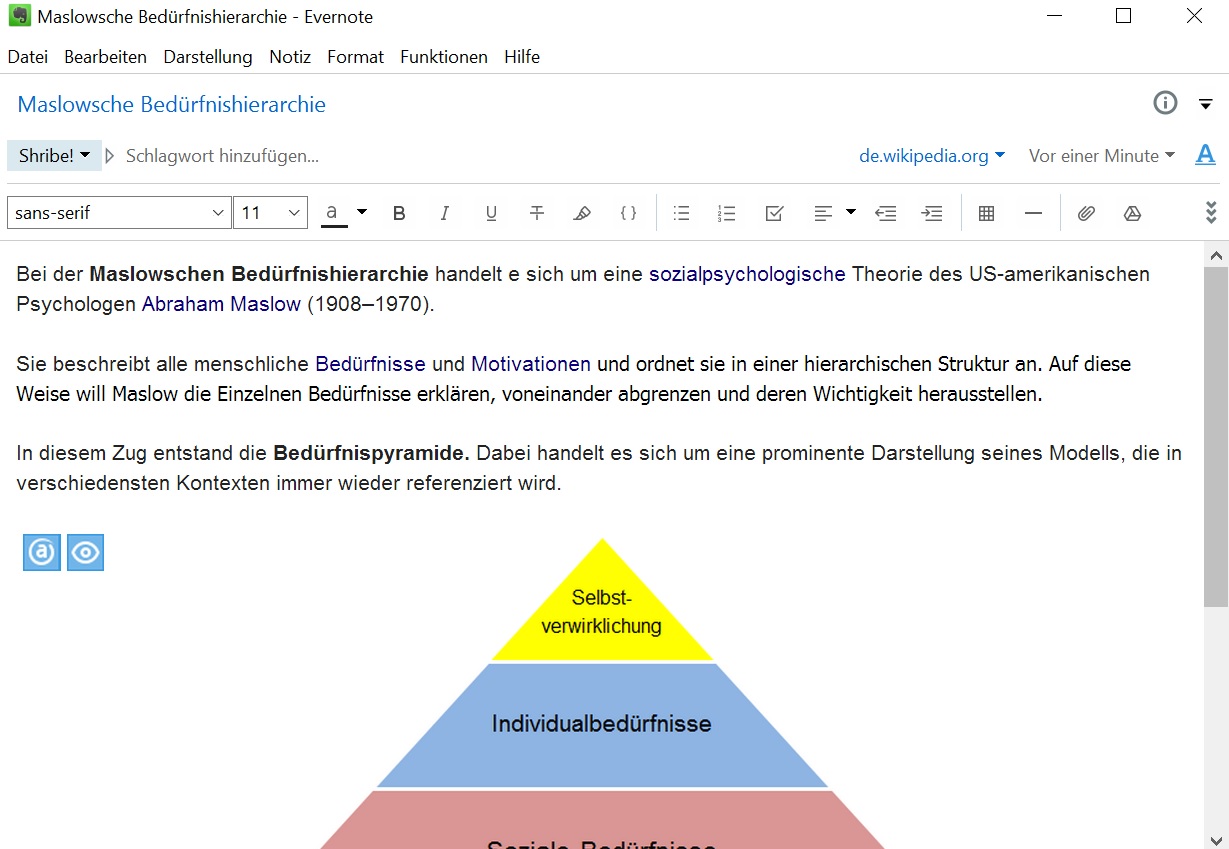
Task: Open the Darstellung menu
Action: point(208,57)
